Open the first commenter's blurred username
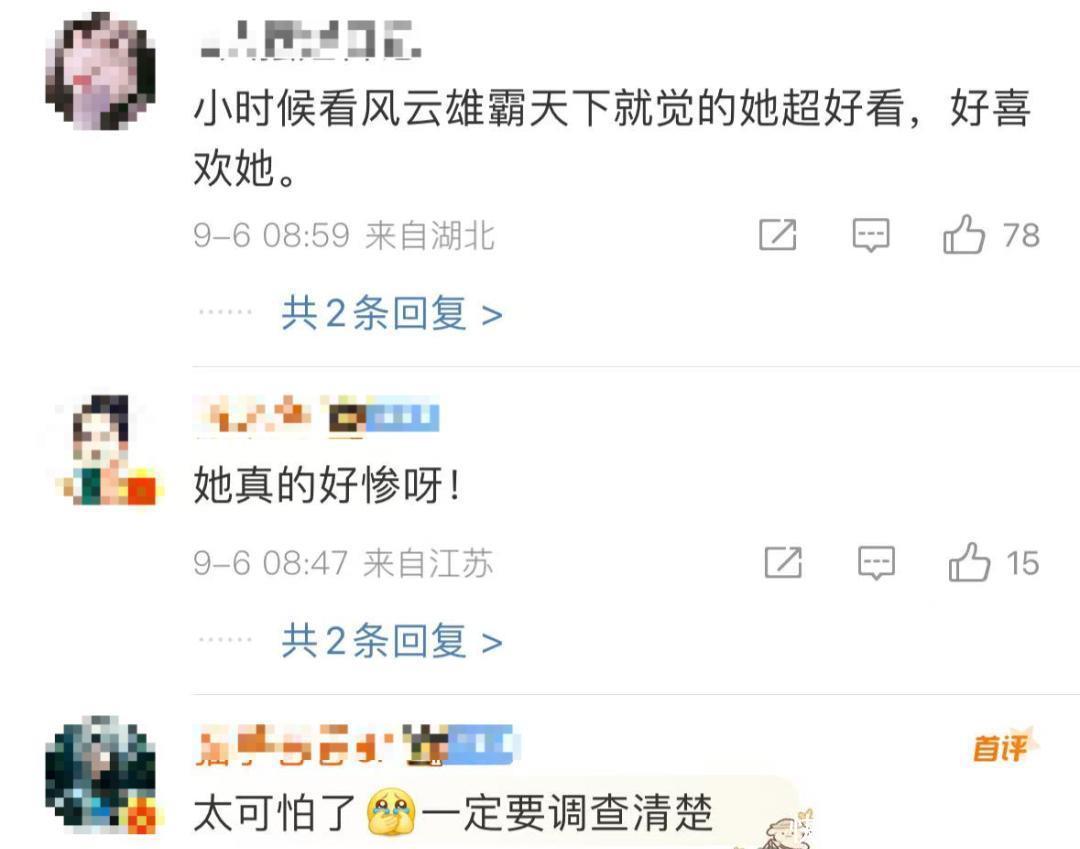Image resolution: width=1080 pixels, height=849 pixels. 310,40
